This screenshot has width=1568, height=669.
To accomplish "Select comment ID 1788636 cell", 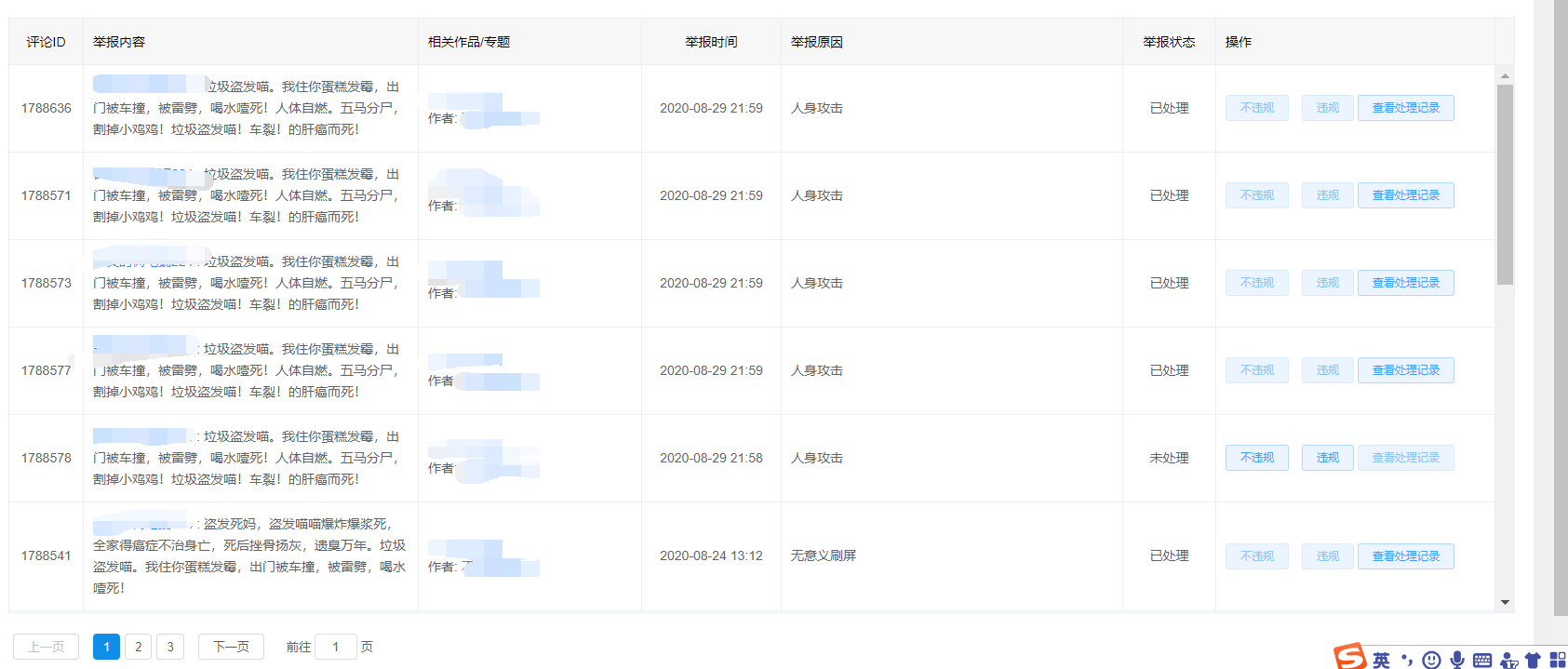I will point(46,108).
